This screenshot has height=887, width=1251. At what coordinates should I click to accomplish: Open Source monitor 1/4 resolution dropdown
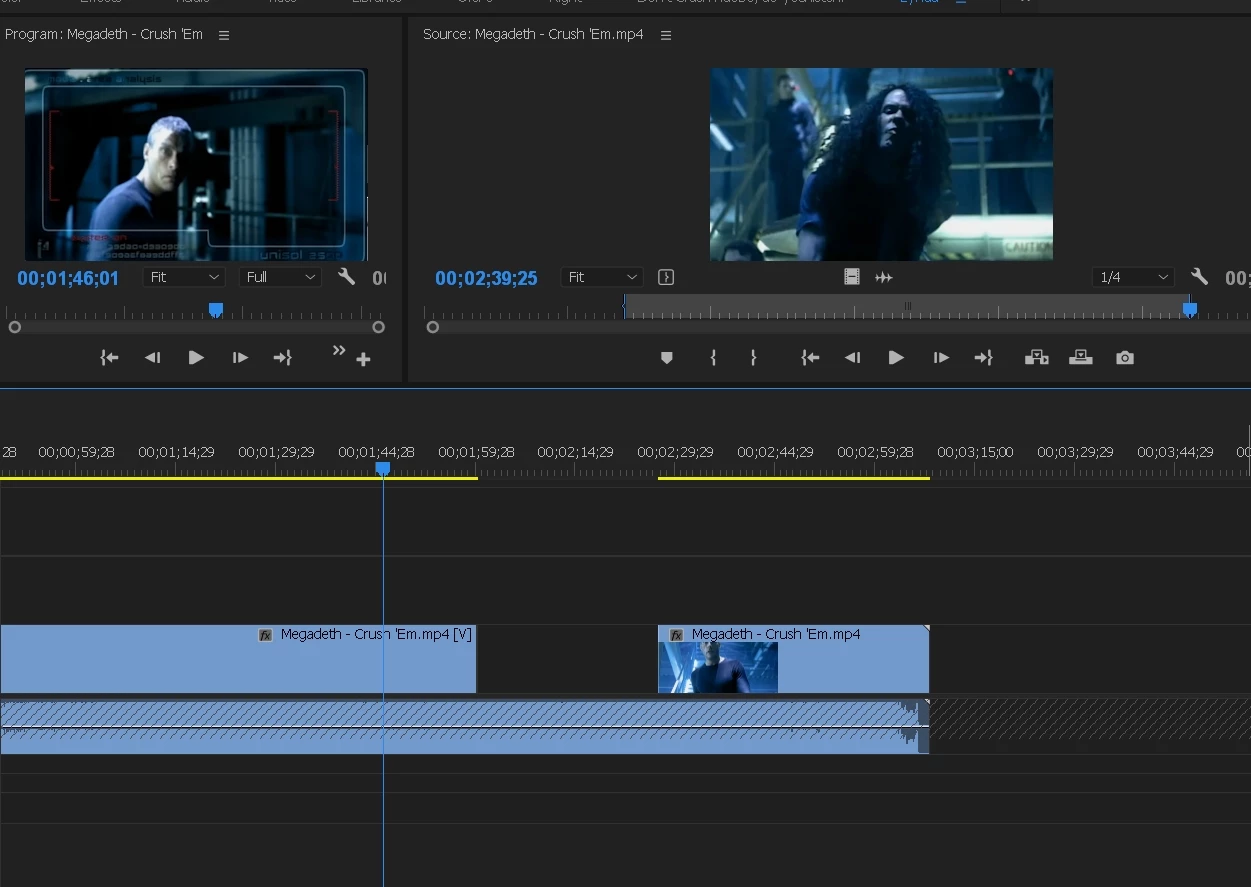point(1133,277)
